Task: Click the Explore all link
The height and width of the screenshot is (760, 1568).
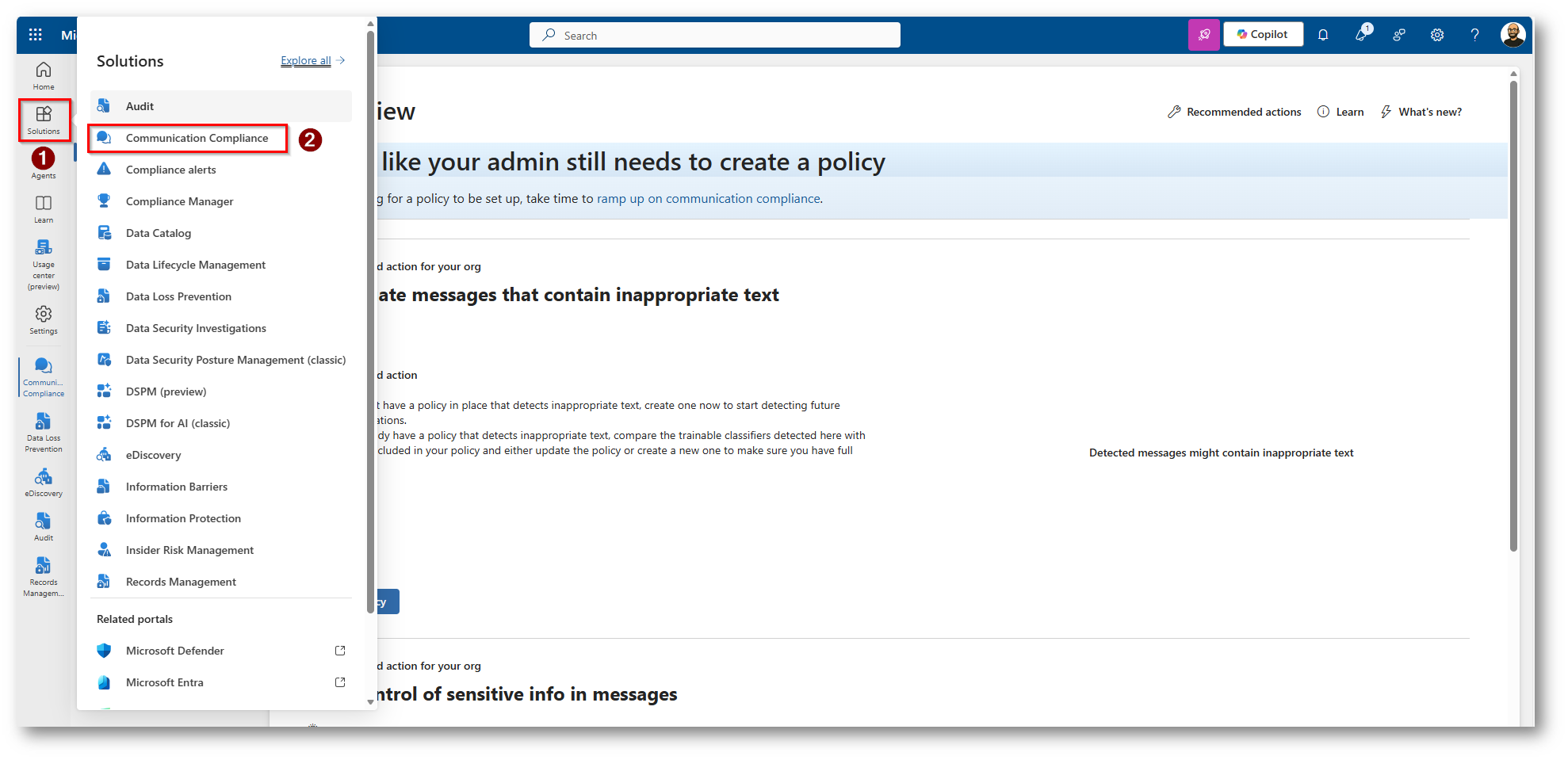Action: point(306,61)
